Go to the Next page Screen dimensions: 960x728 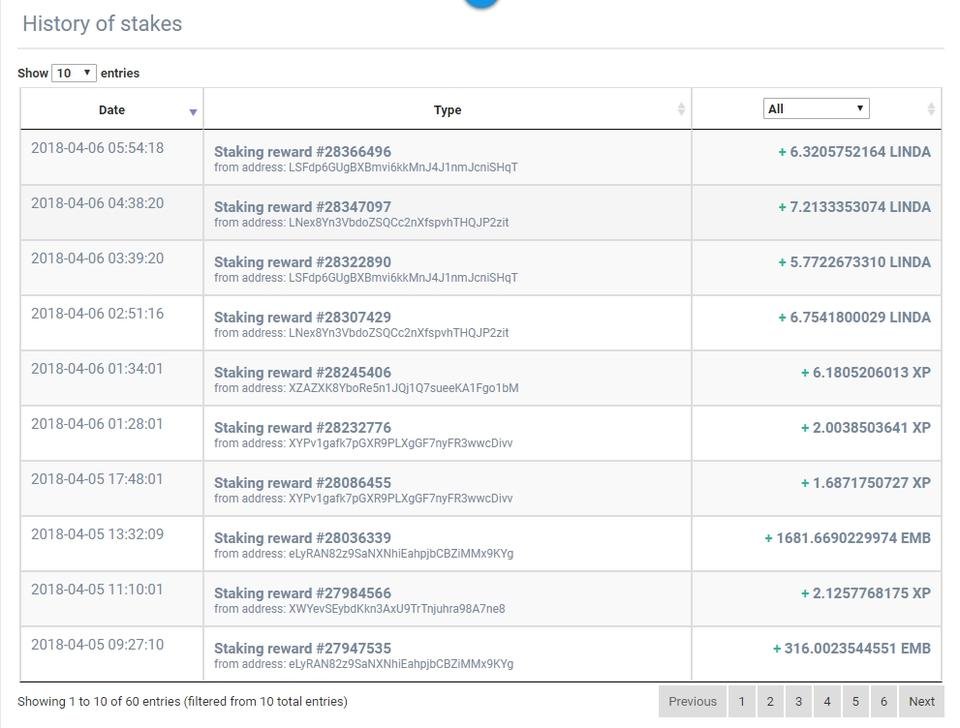point(921,702)
